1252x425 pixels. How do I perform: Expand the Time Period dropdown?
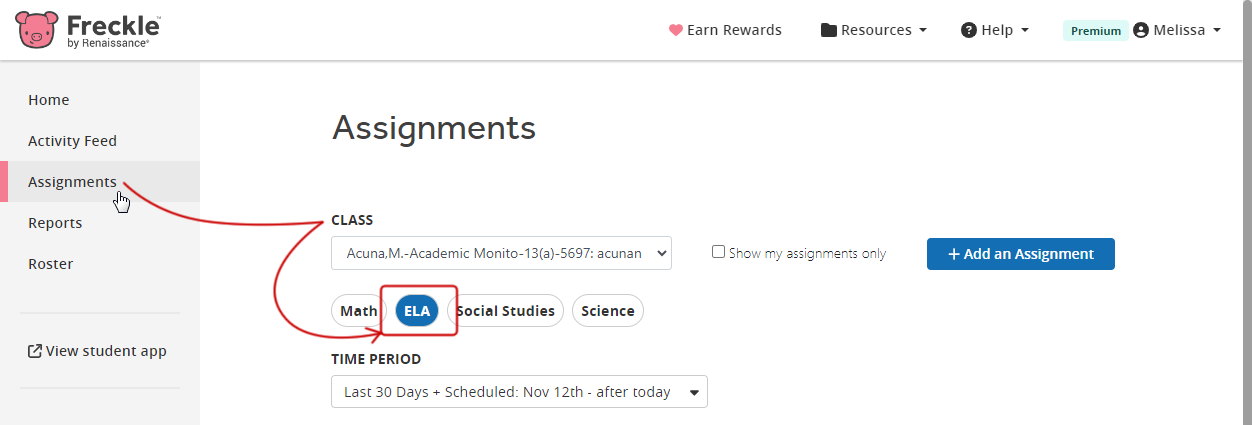pyautogui.click(x=519, y=392)
